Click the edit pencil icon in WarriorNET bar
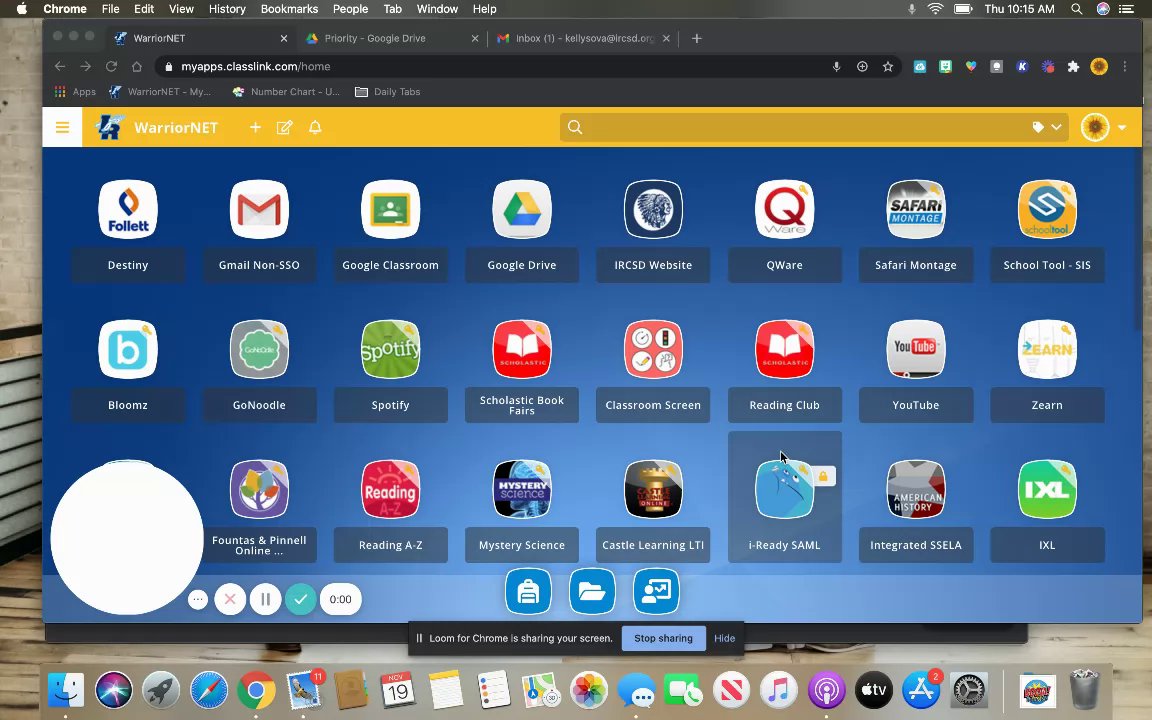 pyautogui.click(x=284, y=127)
